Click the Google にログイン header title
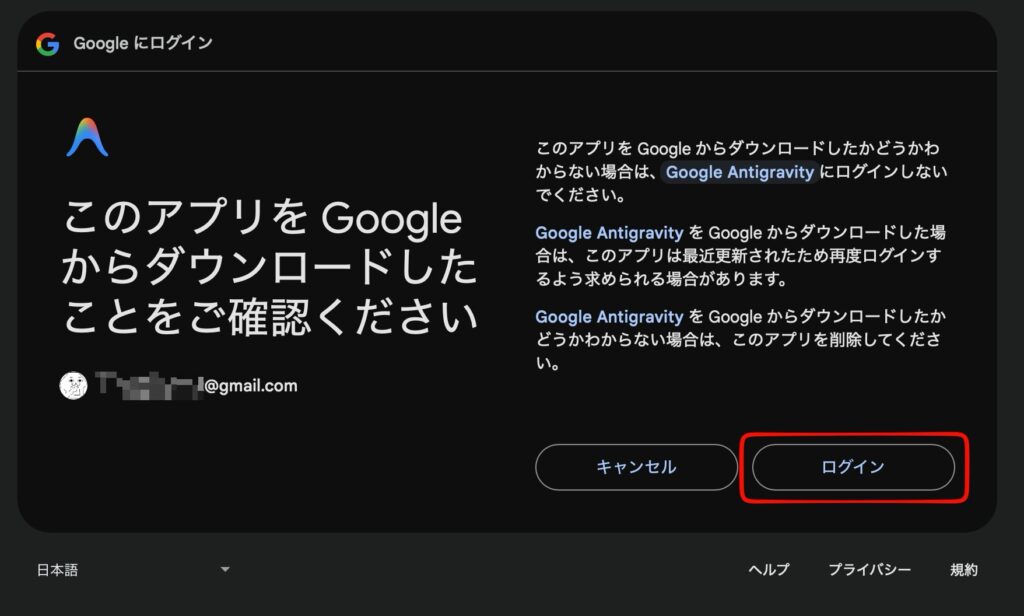This screenshot has height=616, width=1024. coord(143,44)
